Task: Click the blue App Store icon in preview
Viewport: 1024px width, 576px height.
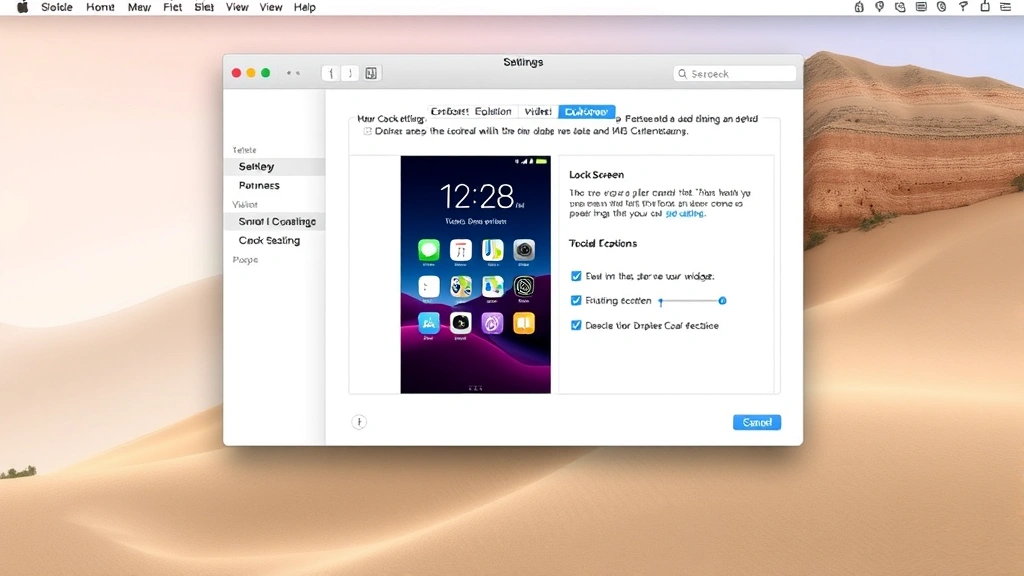Action: click(429, 322)
